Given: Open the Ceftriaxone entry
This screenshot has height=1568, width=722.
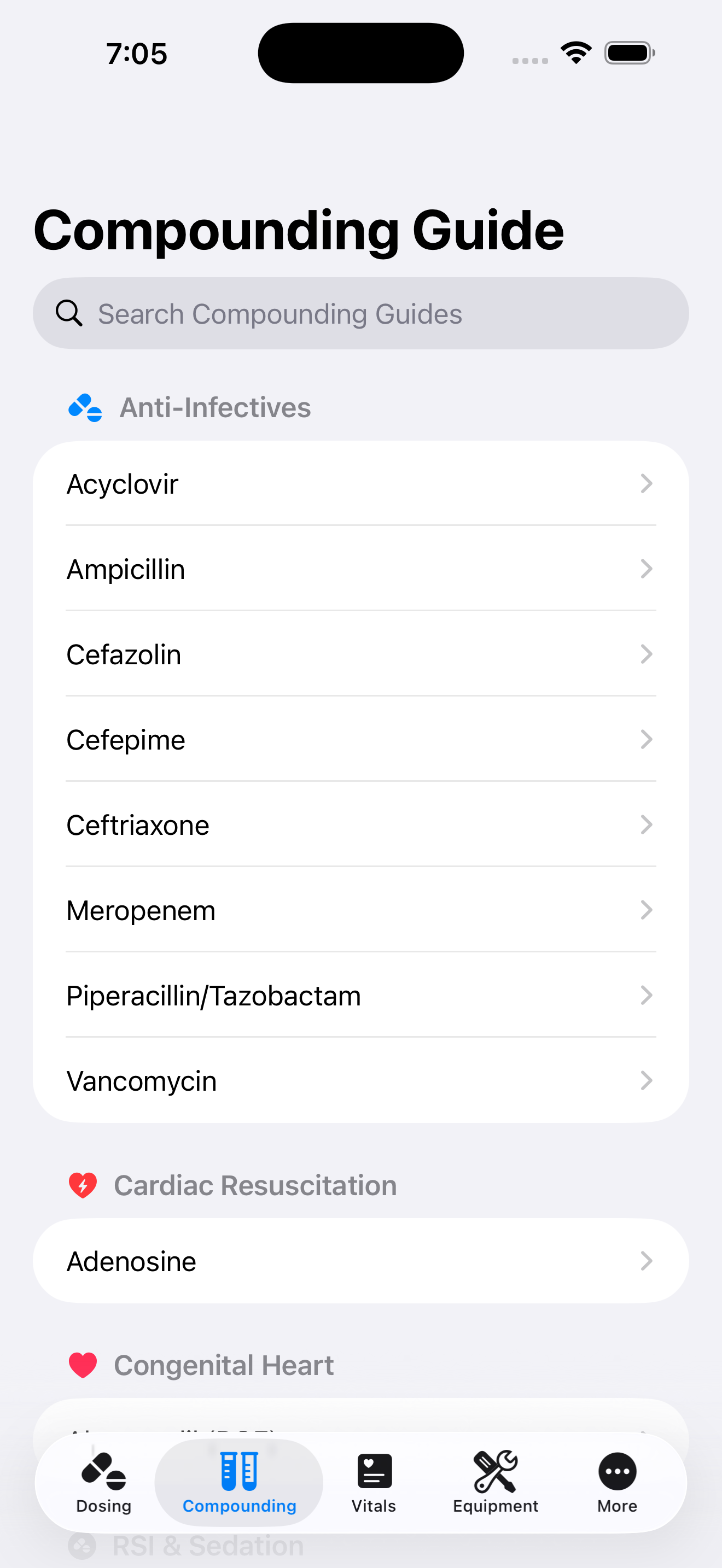Looking at the screenshot, I should [x=138, y=826].
